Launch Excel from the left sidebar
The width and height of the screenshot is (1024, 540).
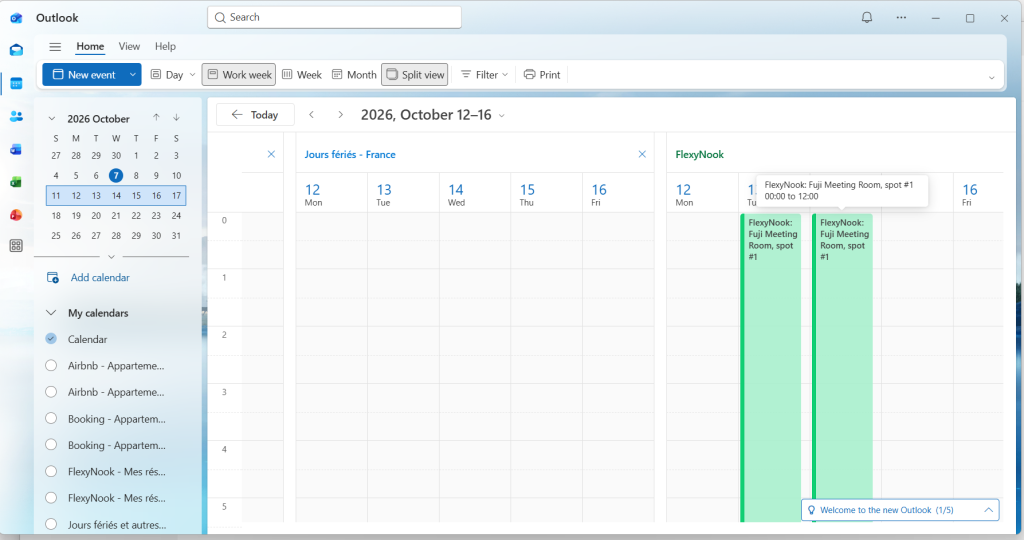click(x=16, y=182)
